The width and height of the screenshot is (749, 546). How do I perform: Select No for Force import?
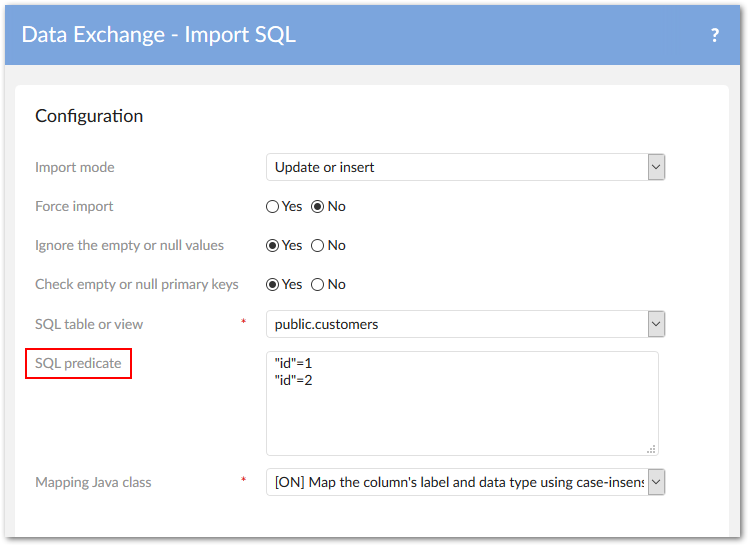click(x=318, y=207)
